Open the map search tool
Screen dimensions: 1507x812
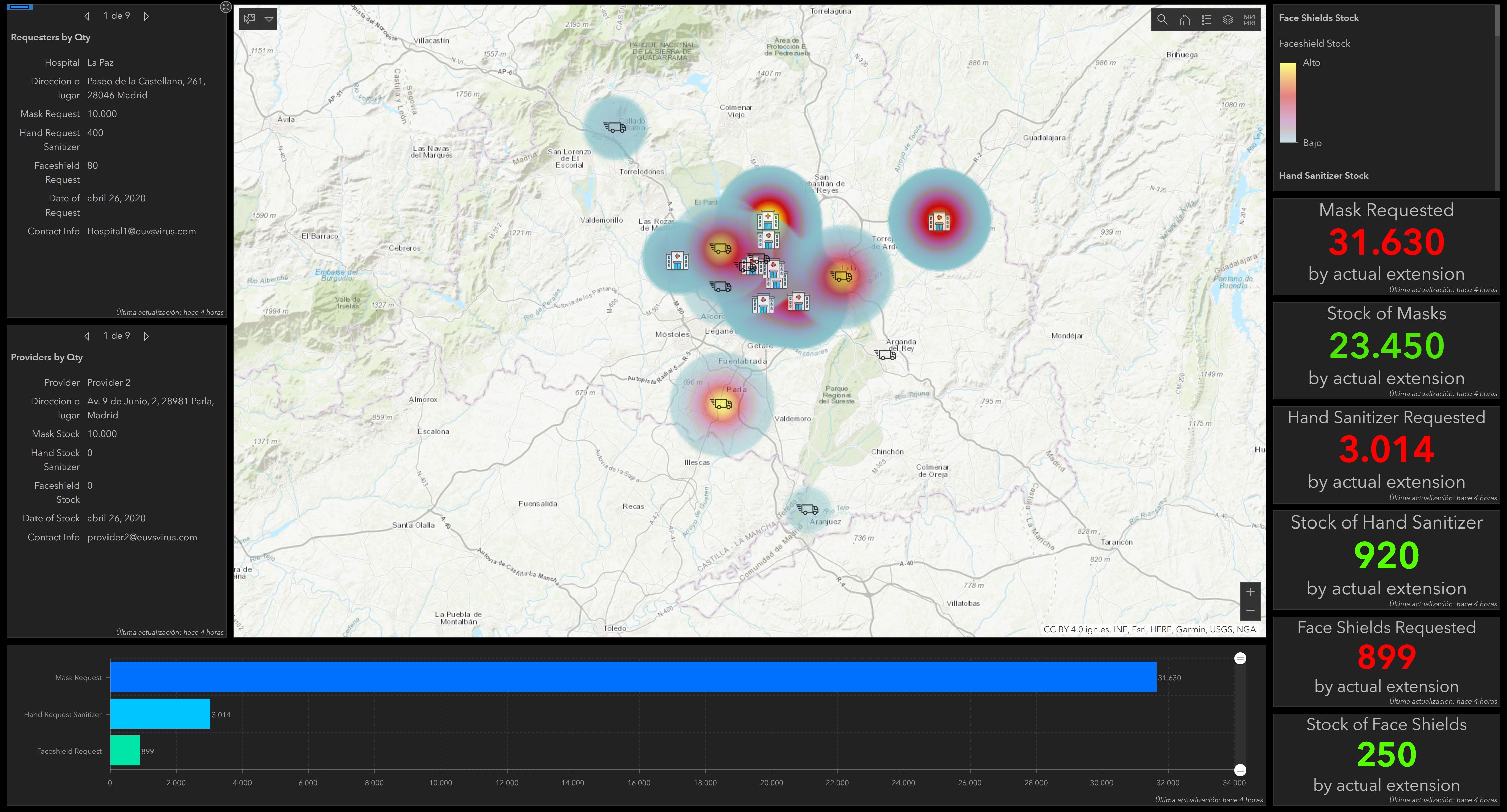[1162, 20]
